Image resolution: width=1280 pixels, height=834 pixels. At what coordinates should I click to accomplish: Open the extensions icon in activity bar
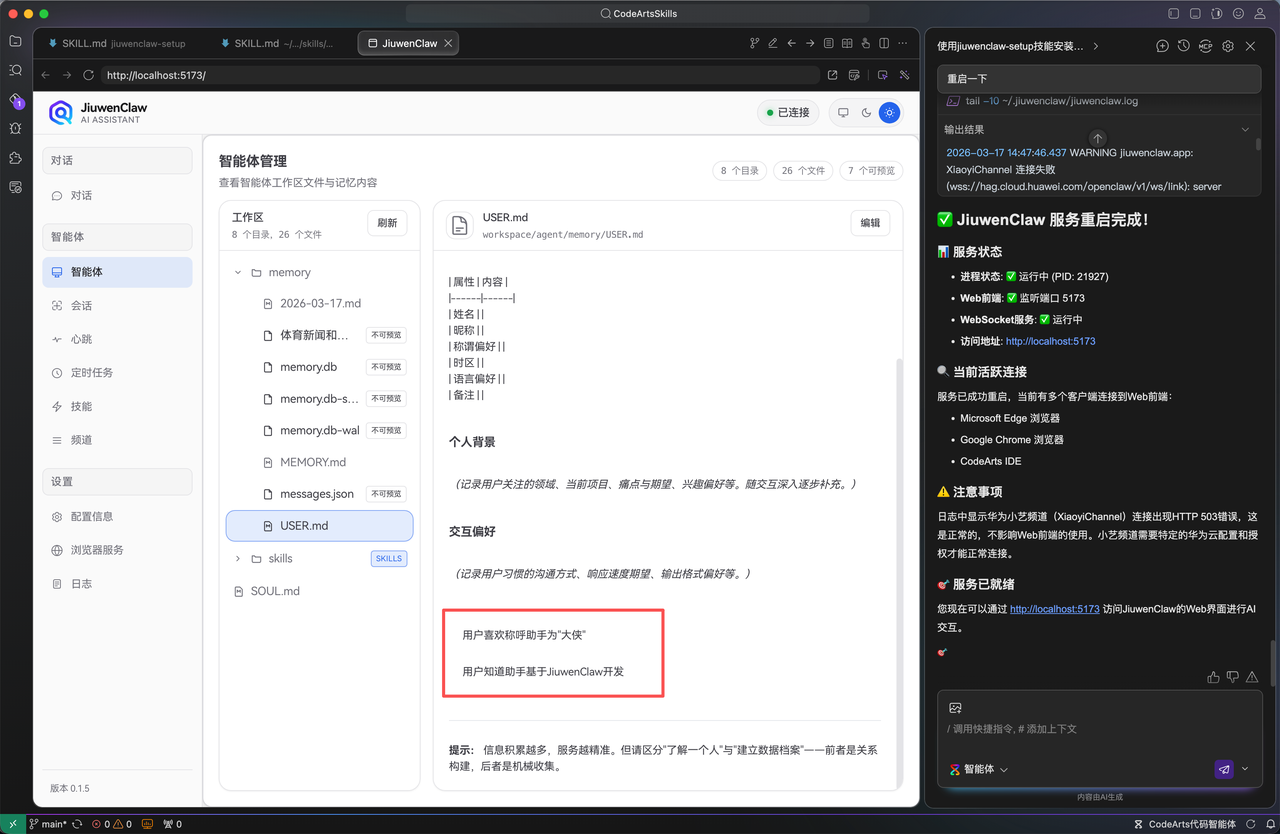15,158
